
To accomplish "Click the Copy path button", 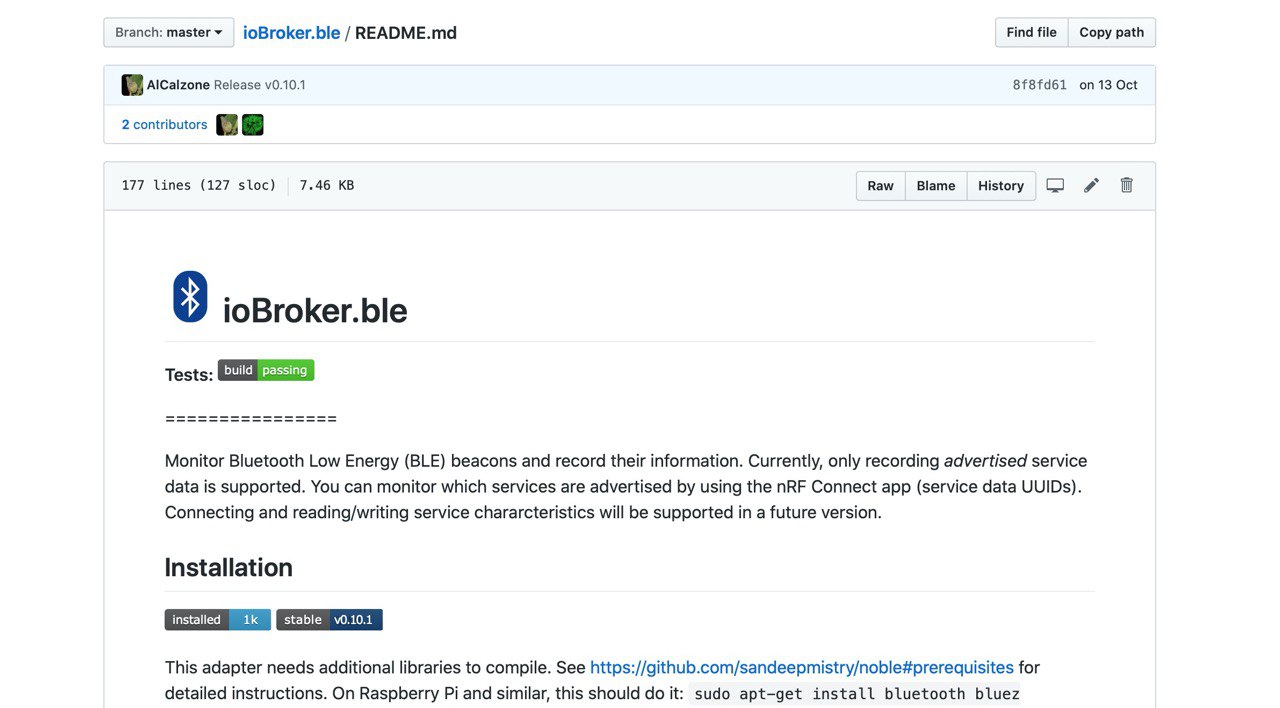I will click(x=1111, y=32).
